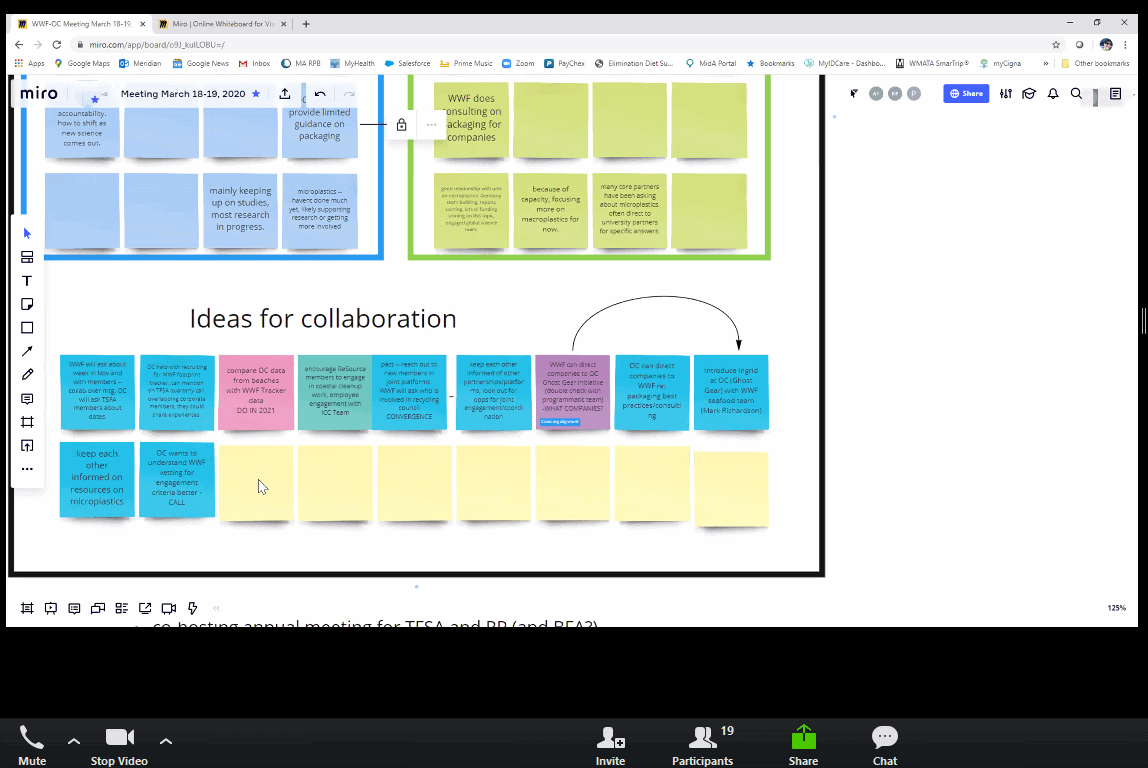Expand the video options caret beside Stop Video
This screenshot has width=1148, height=768.
pos(166,742)
